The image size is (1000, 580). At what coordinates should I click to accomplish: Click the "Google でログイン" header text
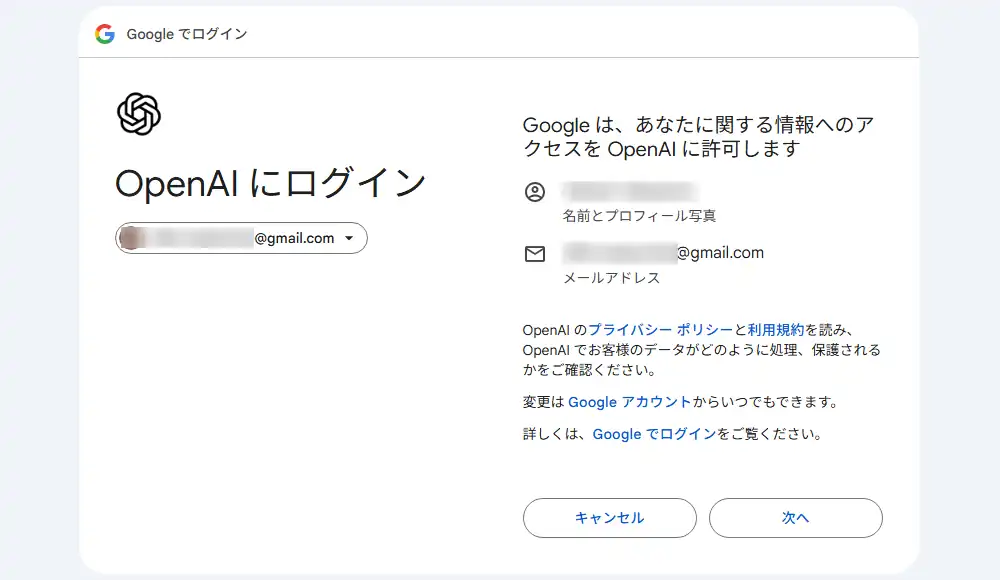tap(187, 32)
